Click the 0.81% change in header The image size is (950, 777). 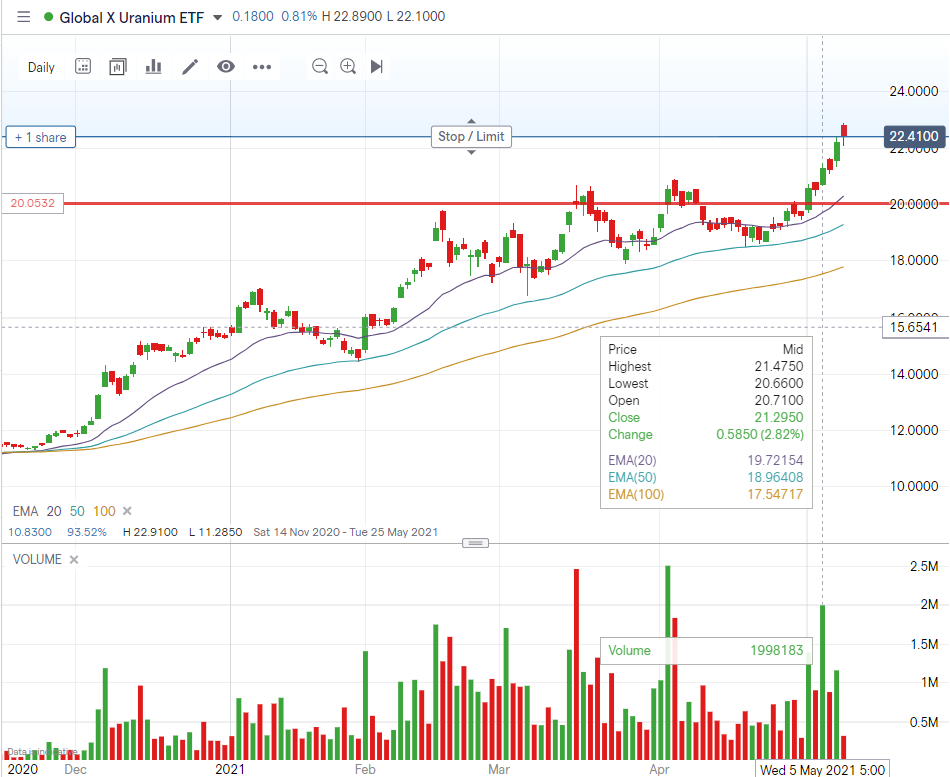[x=299, y=16]
